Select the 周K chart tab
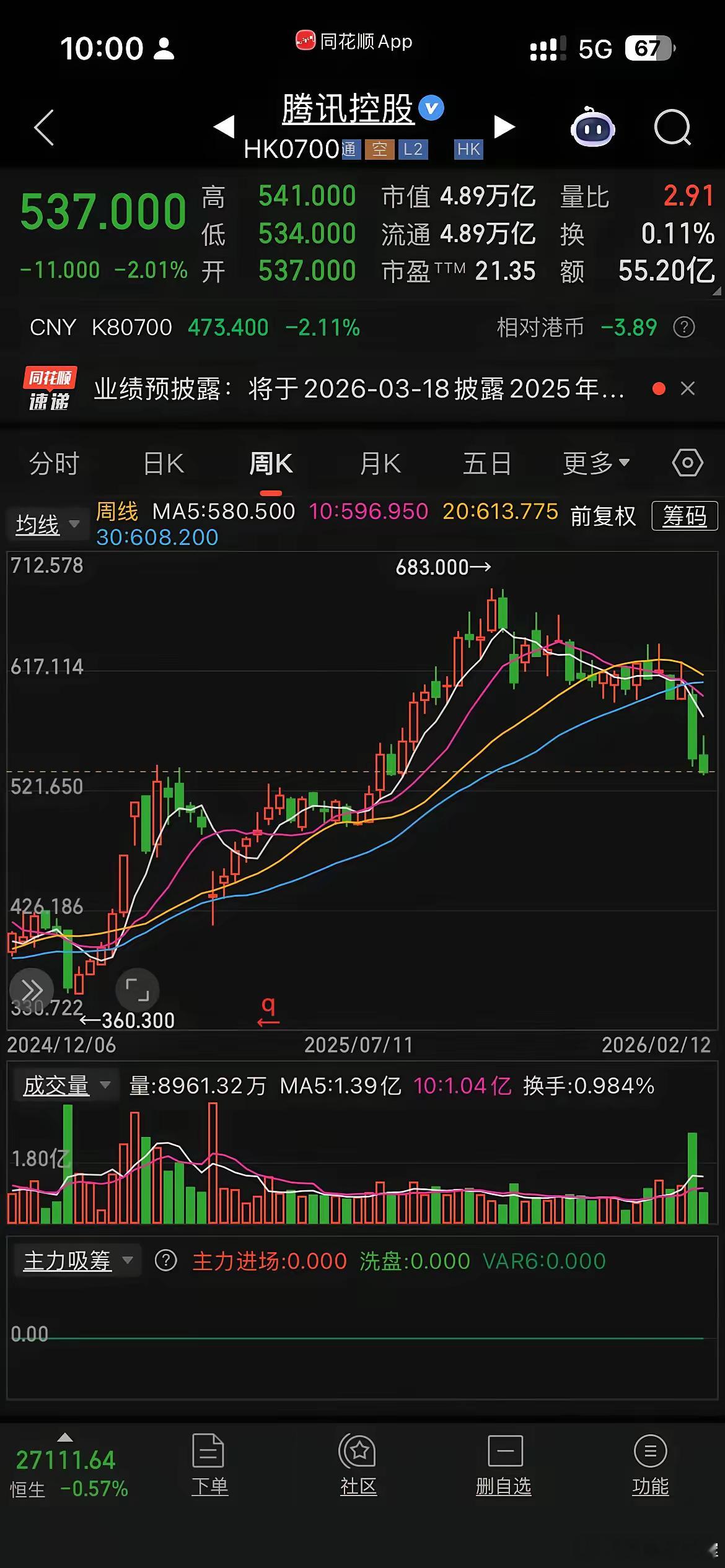Image resolution: width=725 pixels, height=1568 pixels. (271, 464)
